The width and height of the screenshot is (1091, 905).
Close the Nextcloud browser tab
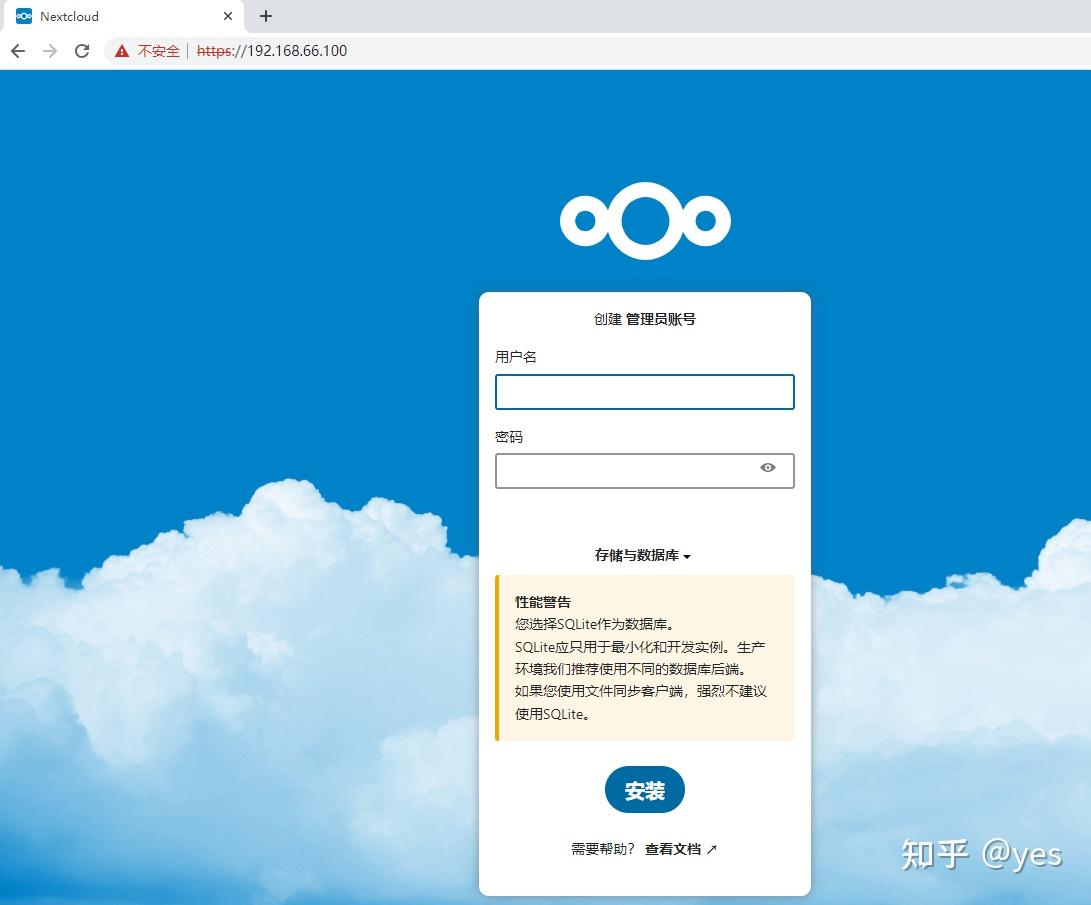[x=228, y=16]
